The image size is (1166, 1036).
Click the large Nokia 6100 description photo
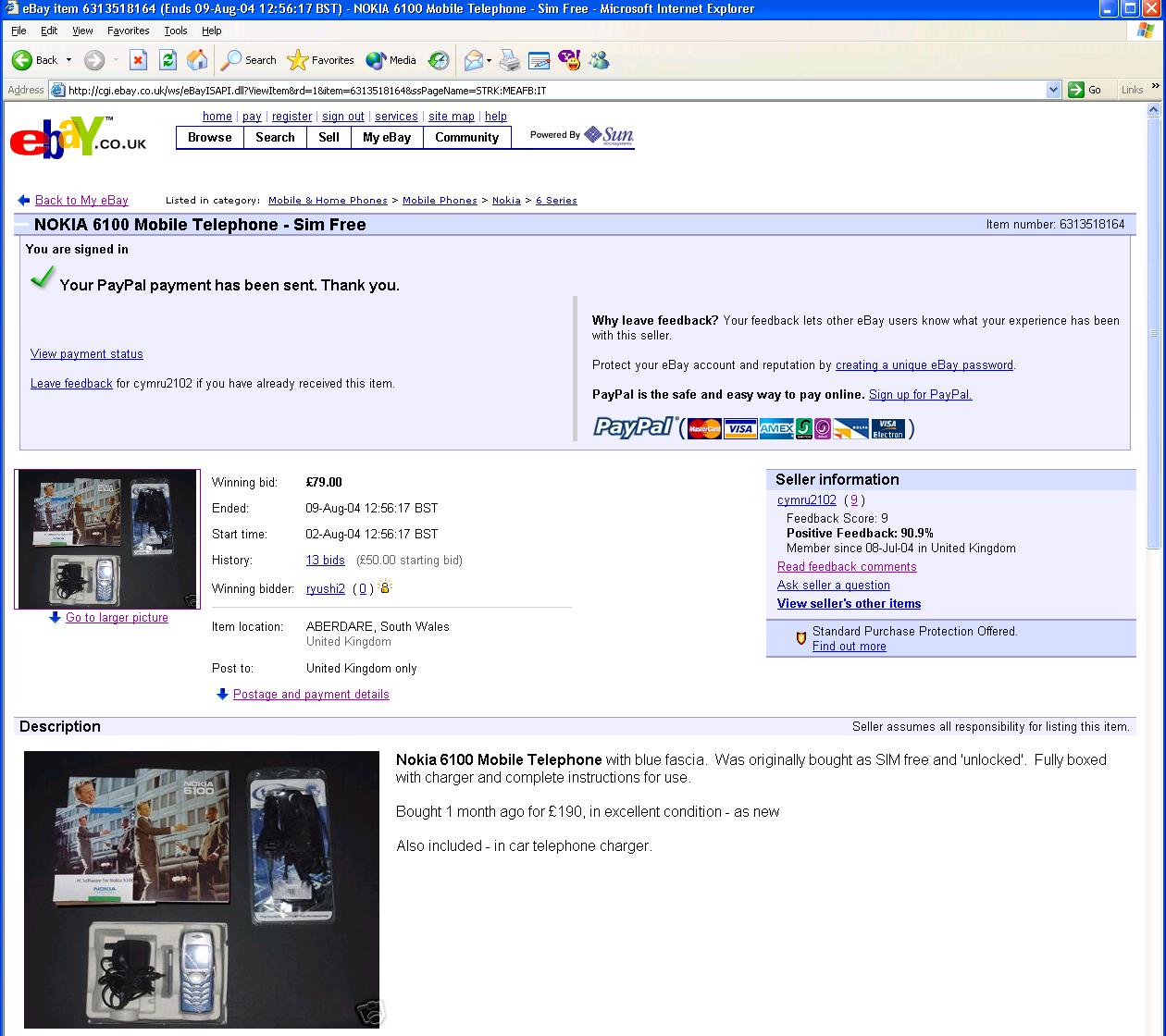click(202, 889)
